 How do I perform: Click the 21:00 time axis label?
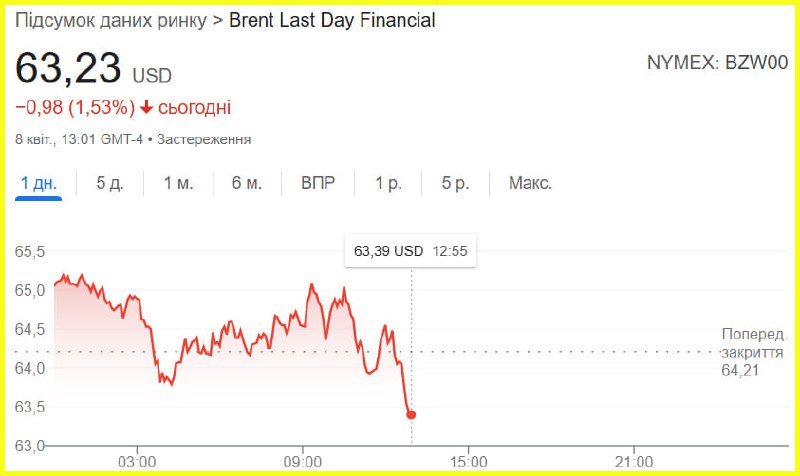pos(634,461)
